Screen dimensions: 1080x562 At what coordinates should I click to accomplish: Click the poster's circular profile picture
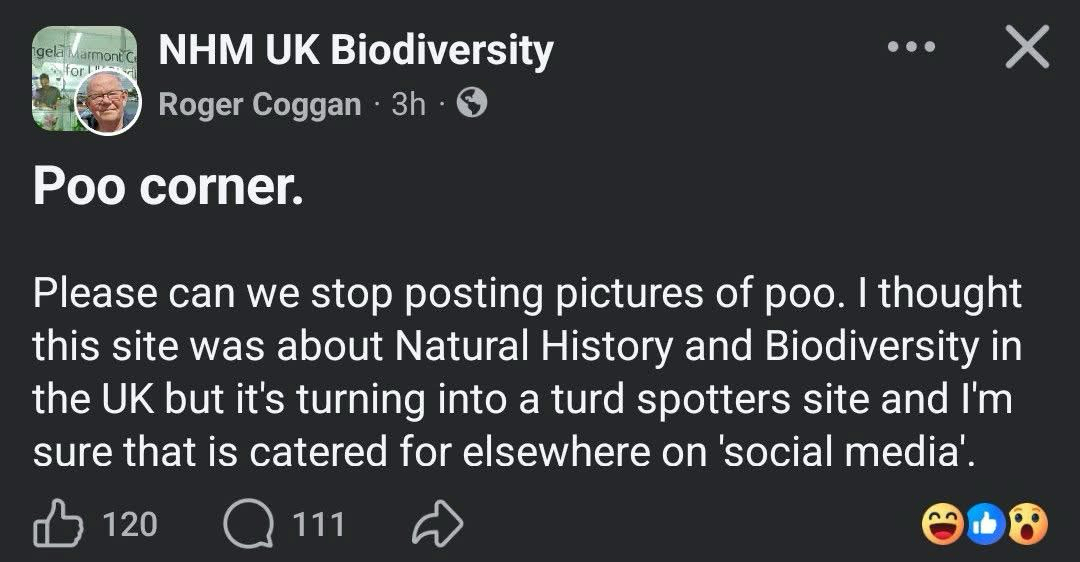click(x=108, y=101)
